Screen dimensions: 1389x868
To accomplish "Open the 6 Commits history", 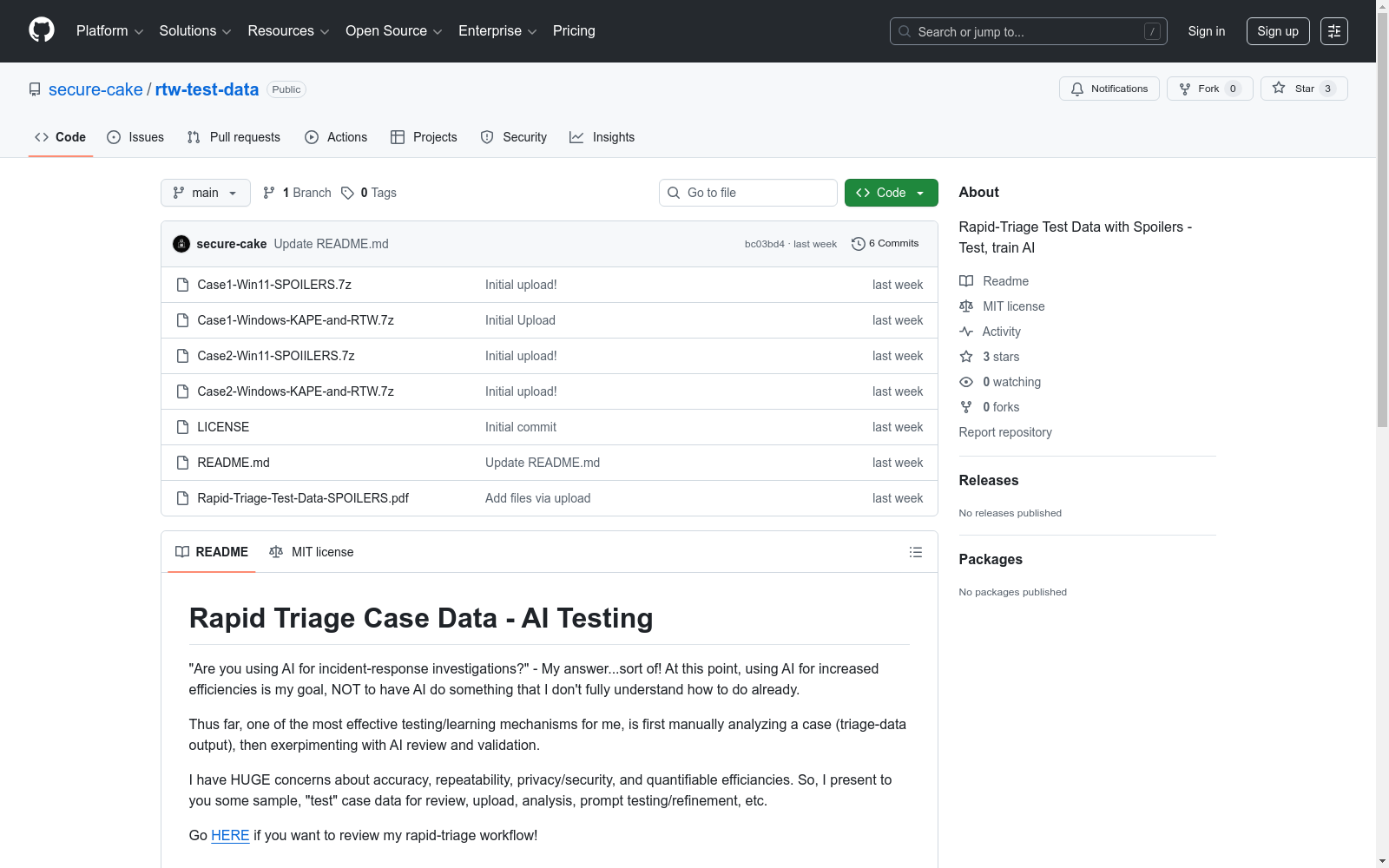I will tap(885, 244).
